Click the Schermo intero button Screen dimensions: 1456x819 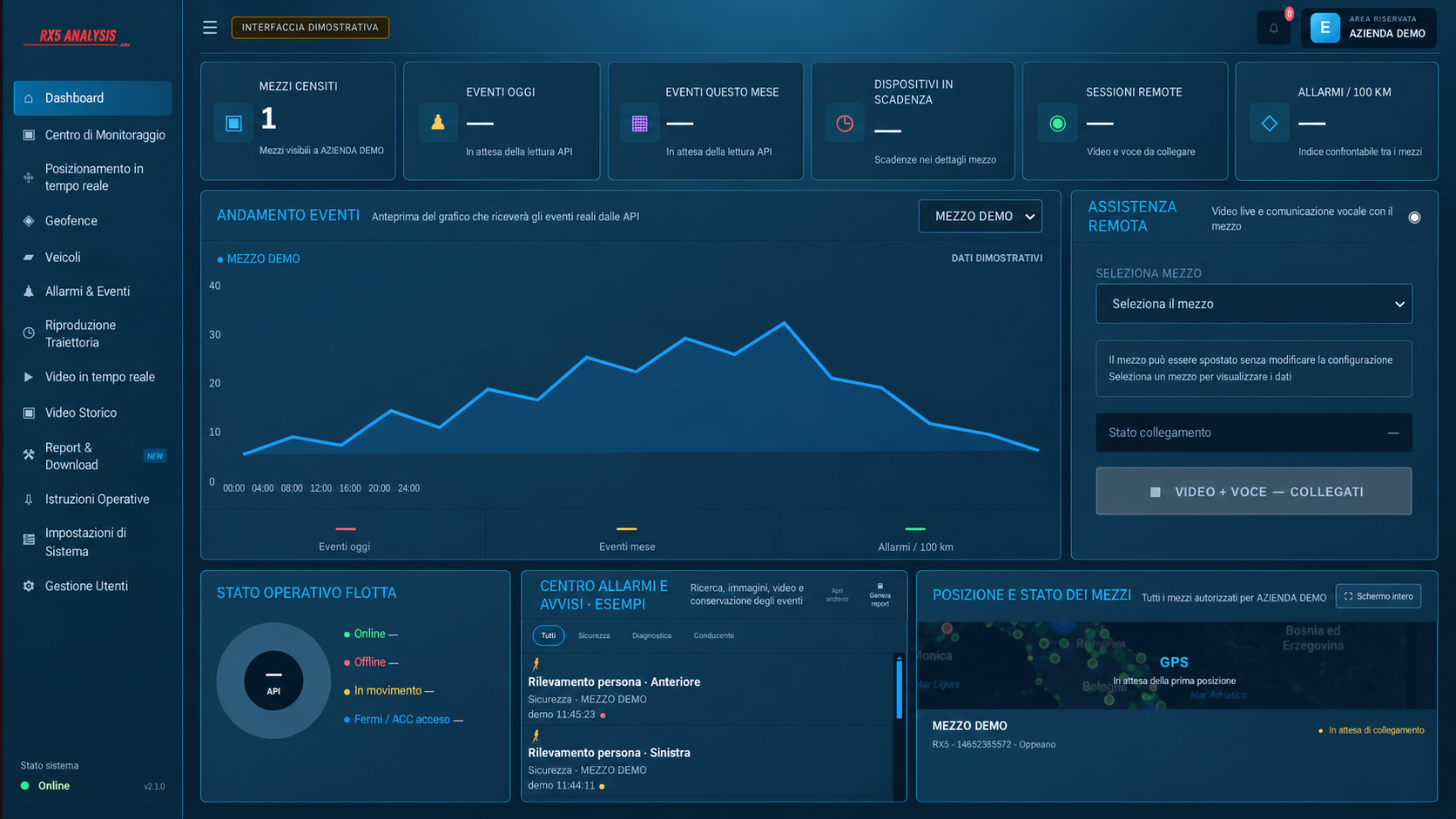1378,596
